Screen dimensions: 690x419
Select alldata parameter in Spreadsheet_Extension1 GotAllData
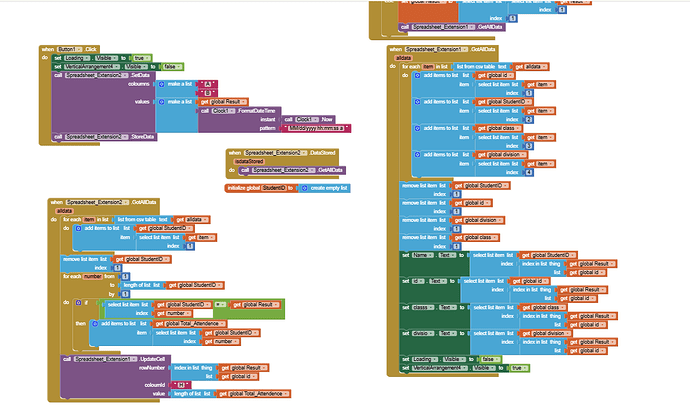point(403,58)
